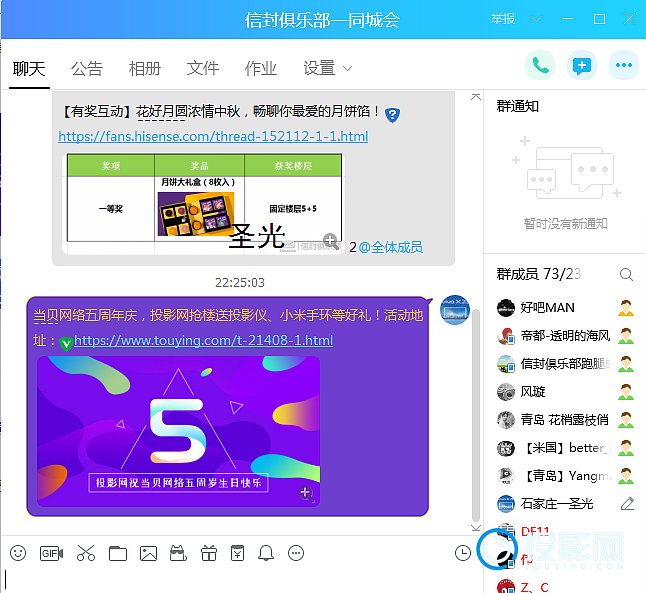Switch to the 聊天 tab
The image size is (646, 593).
point(29,68)
